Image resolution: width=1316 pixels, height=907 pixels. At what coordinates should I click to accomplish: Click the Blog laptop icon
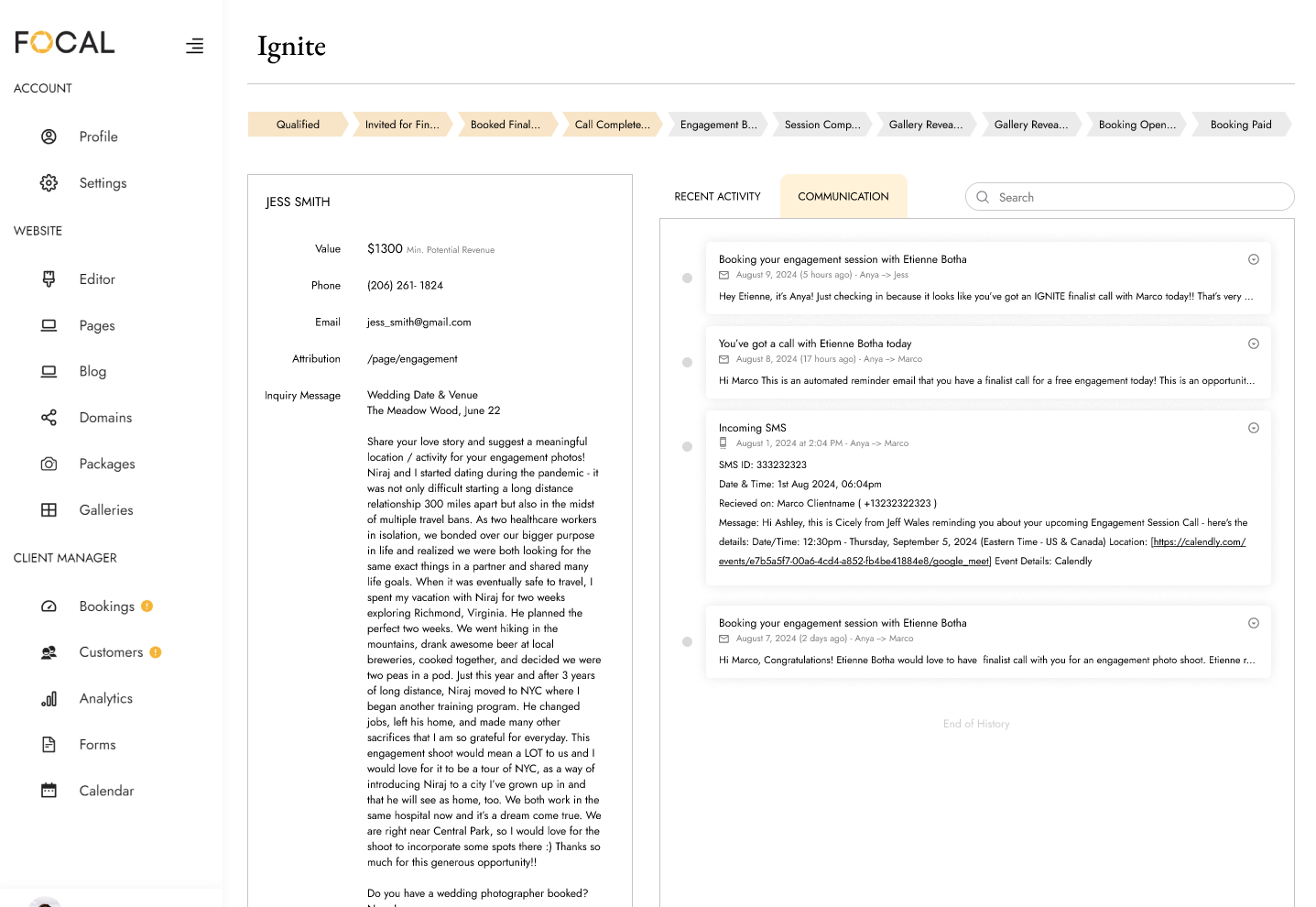[49, 371]
